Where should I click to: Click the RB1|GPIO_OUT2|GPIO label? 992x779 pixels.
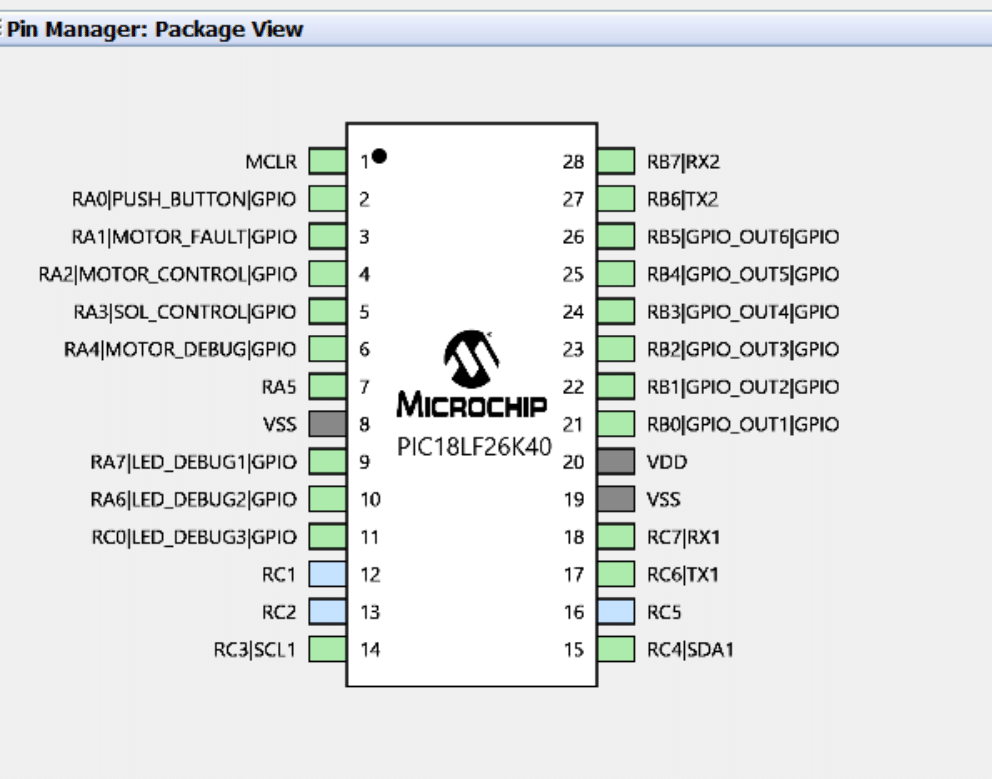743,387
